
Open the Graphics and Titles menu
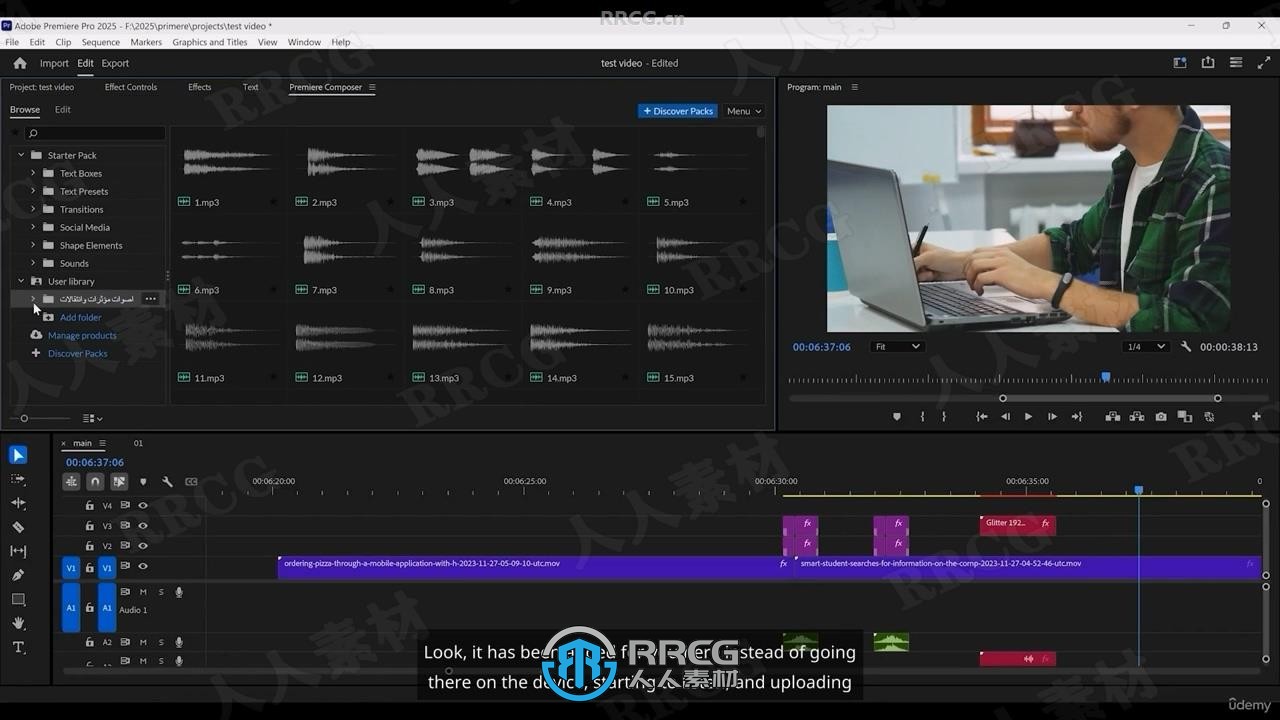(x=210, y=42)
